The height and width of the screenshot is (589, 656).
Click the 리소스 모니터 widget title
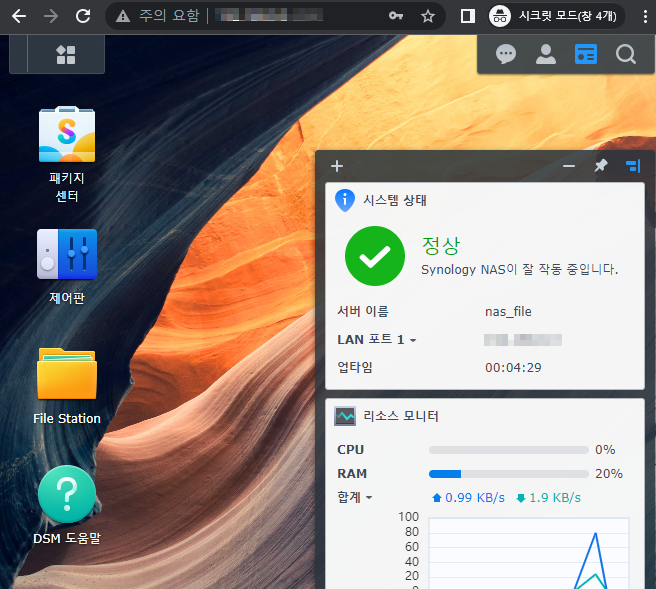(x=401, y=416)
